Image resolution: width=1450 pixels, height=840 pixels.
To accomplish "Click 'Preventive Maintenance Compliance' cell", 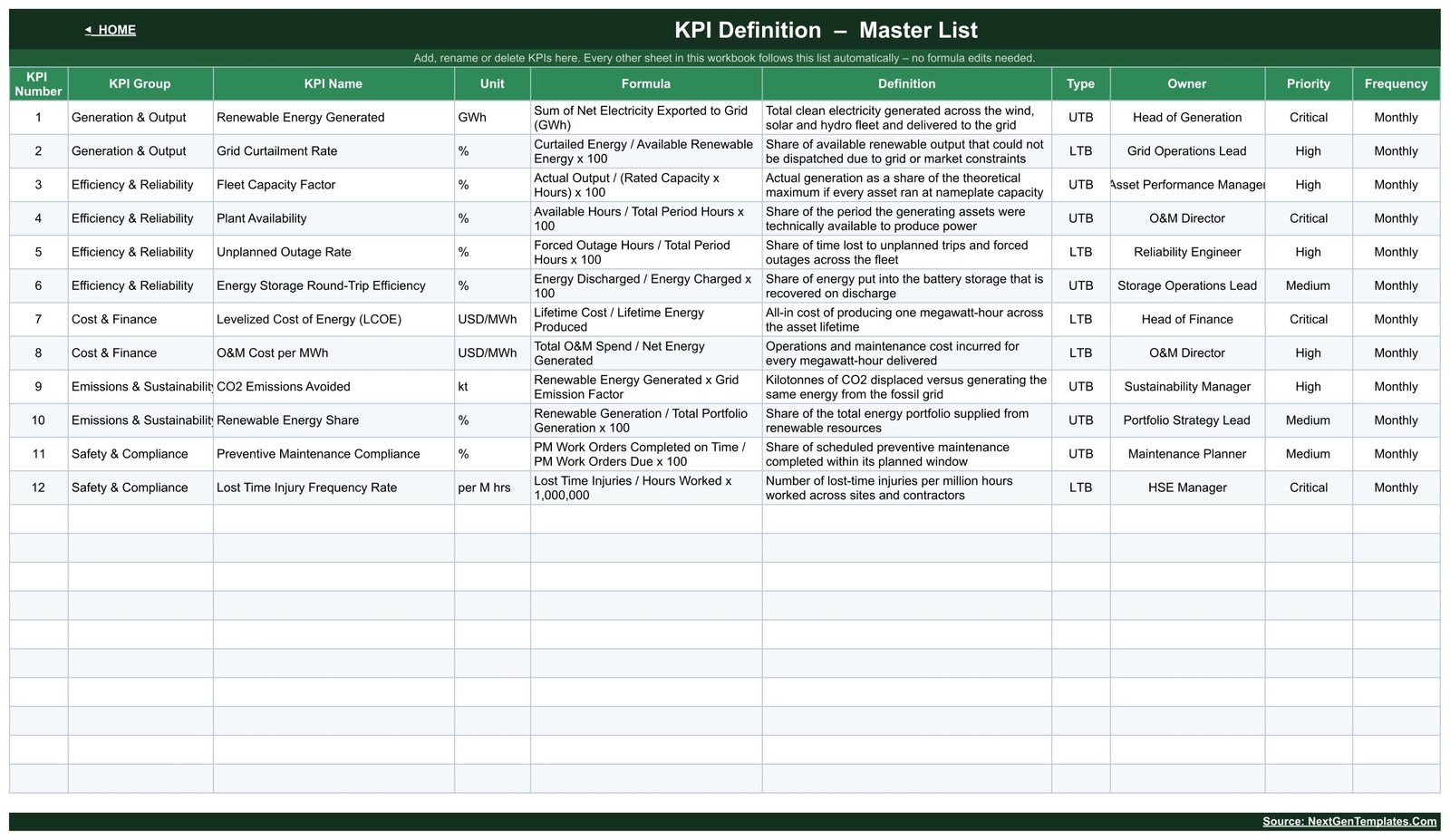I will [333, 453].
